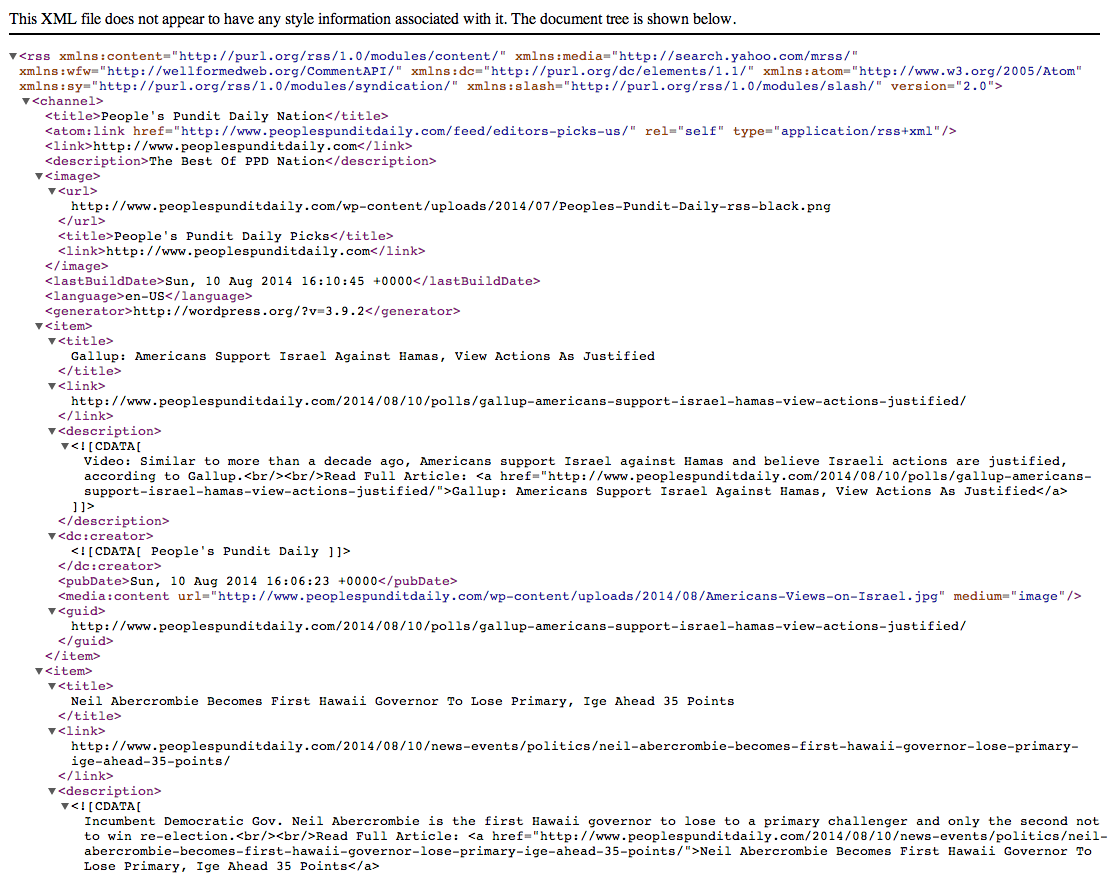Collapse description node of Abercrombie item
The image size is (1109, 873).
[52, 791]
